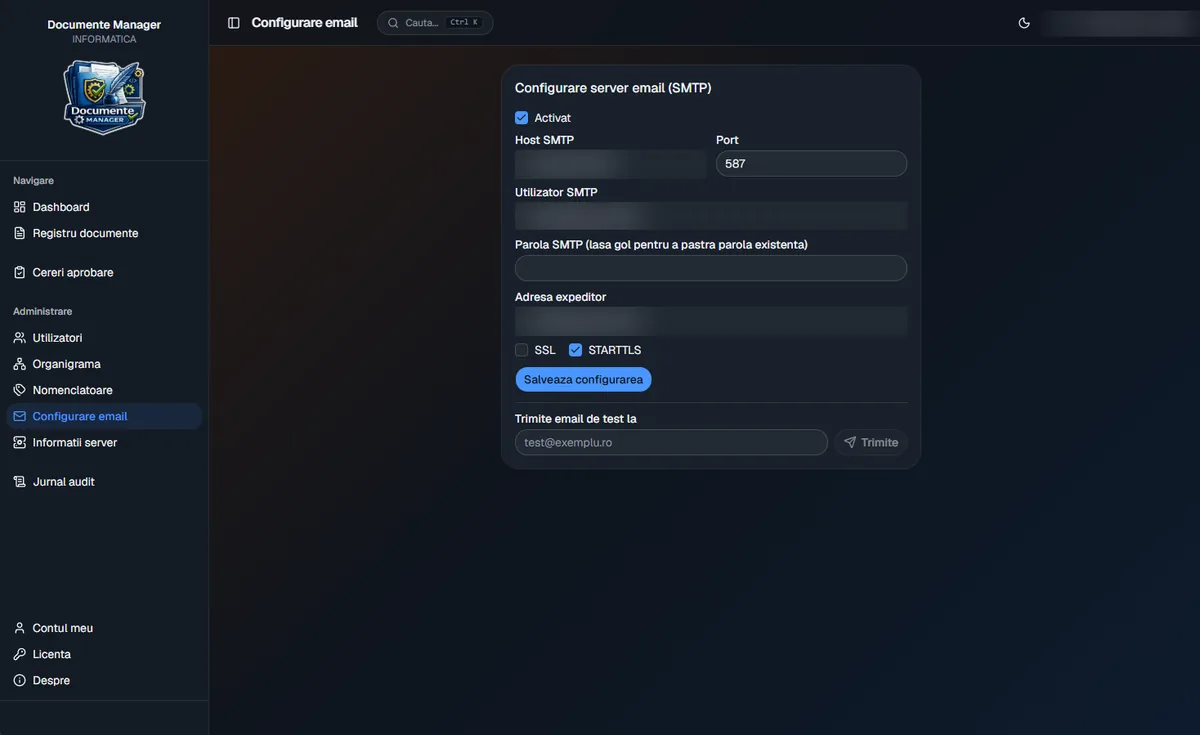Click the Cereri aprobare clipboard icon
The image size is (1200, 735).
(20, 272)
